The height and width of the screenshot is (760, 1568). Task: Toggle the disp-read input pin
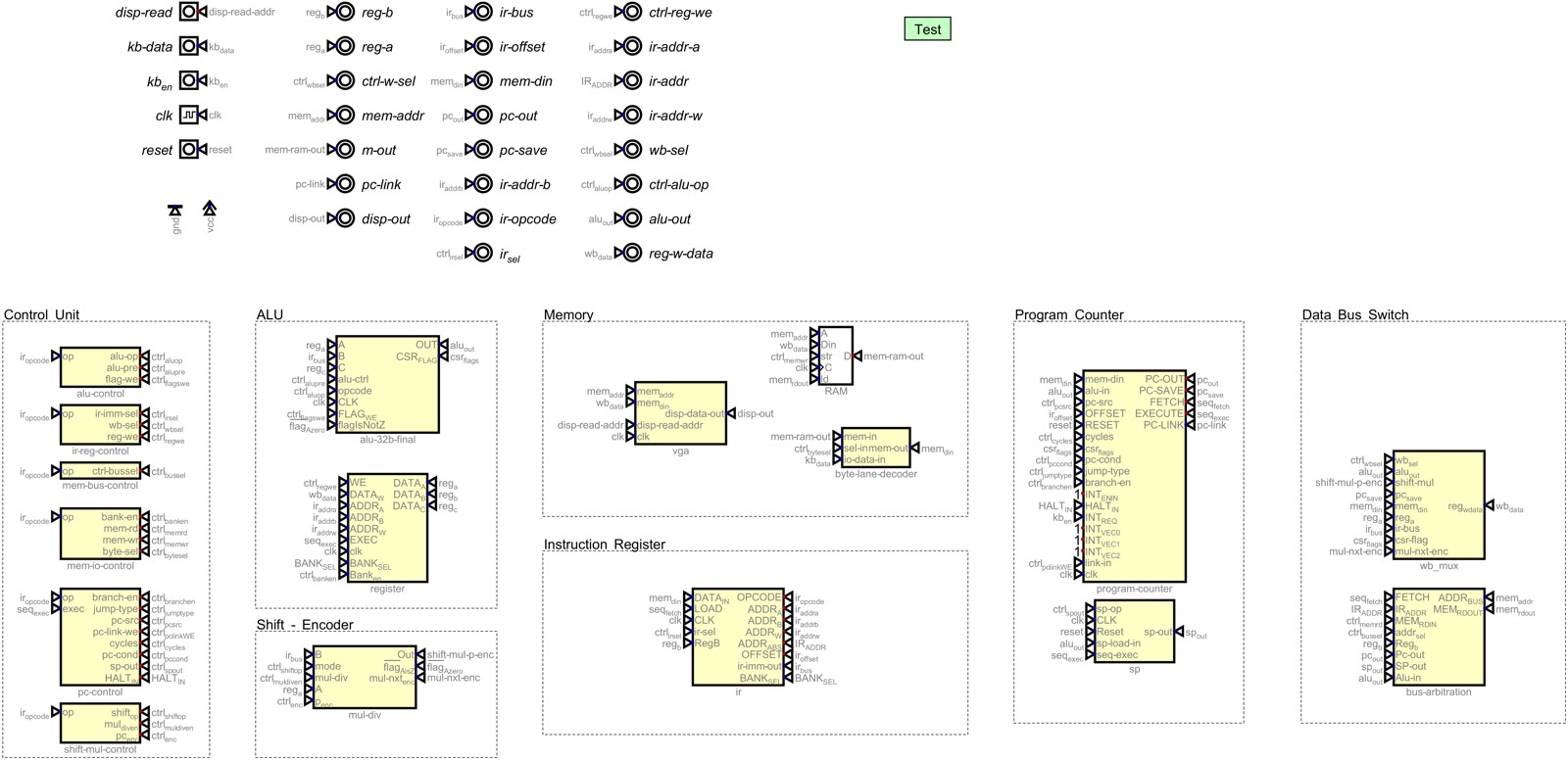189,13
